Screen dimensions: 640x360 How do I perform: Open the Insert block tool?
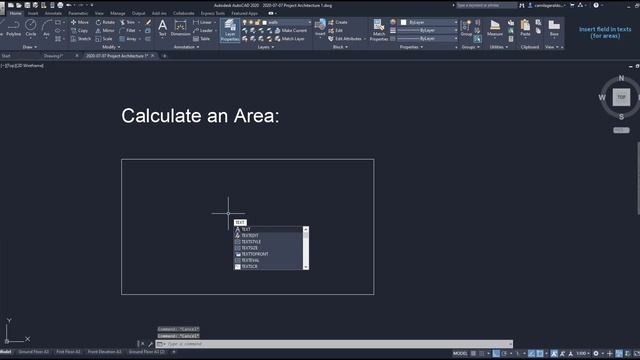(320, 28)
